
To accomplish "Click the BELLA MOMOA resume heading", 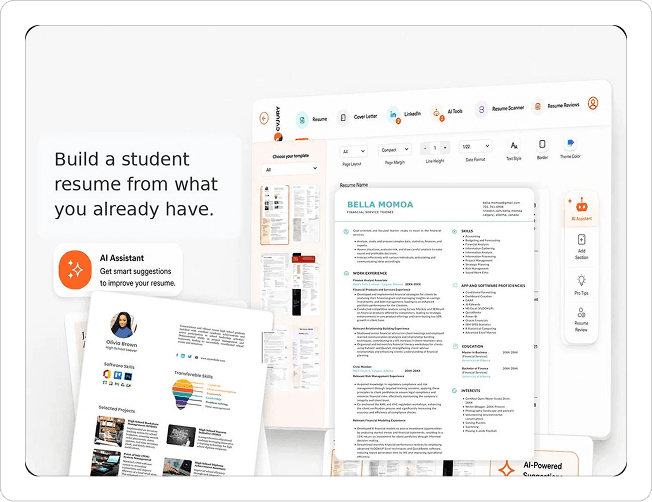I will pyautogui.click(x=380, y=205).
